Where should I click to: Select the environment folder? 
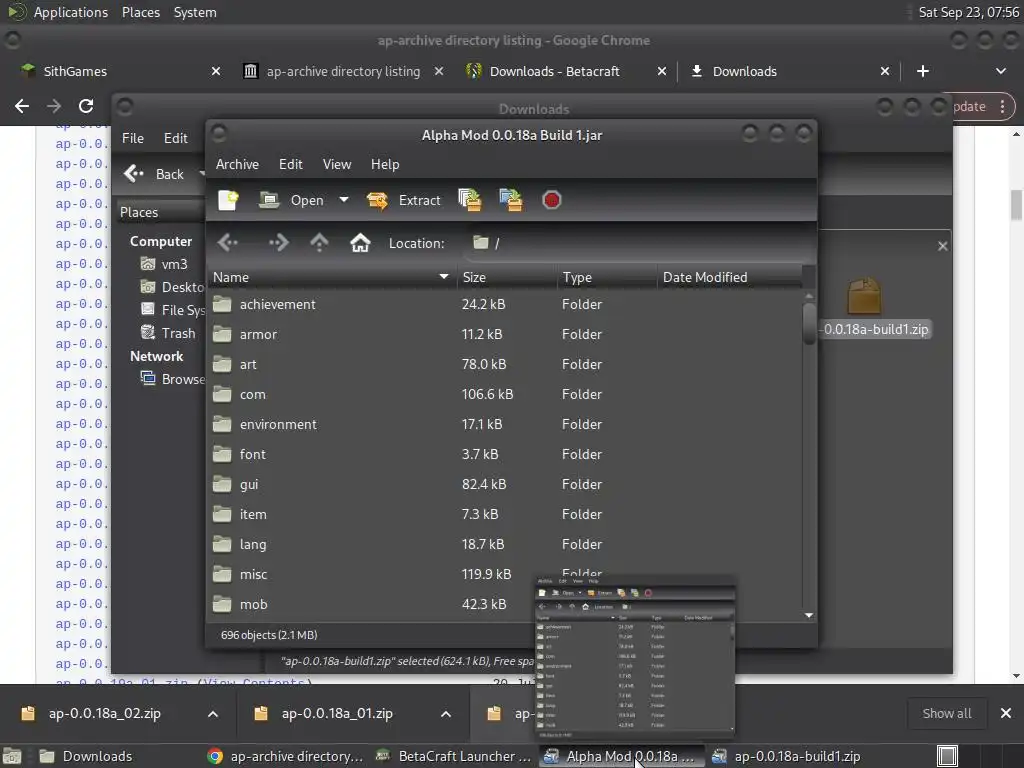click(x=504, y=424)
